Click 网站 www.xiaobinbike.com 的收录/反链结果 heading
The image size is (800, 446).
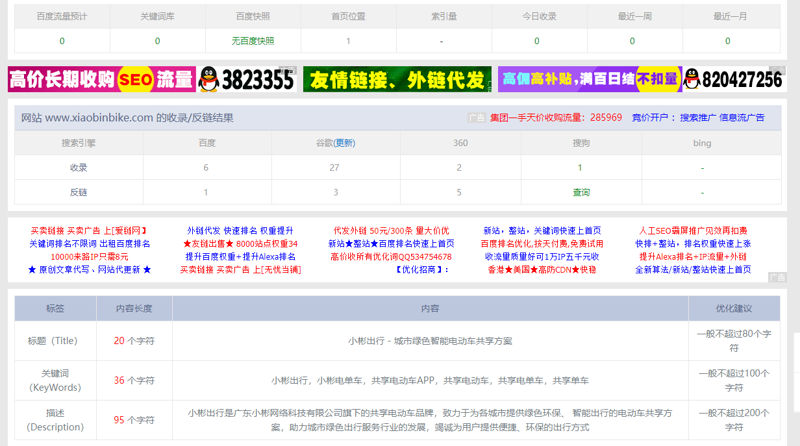127,117
